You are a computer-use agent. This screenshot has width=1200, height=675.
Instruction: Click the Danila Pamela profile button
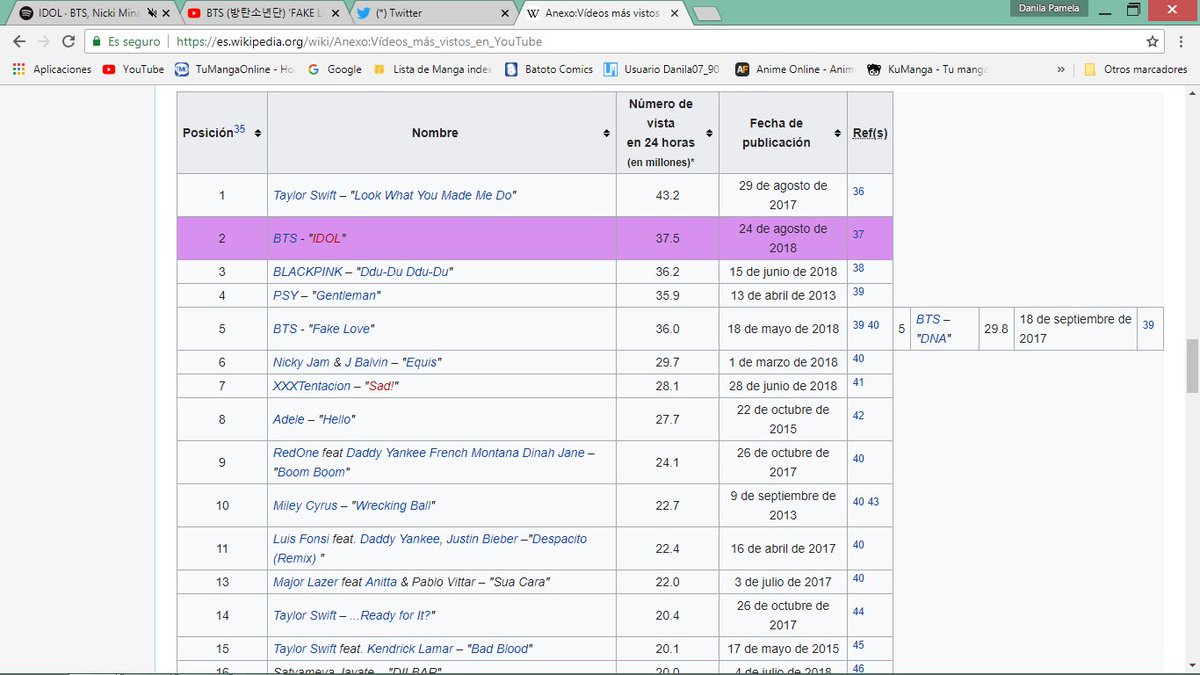(x=1050, y=8)
